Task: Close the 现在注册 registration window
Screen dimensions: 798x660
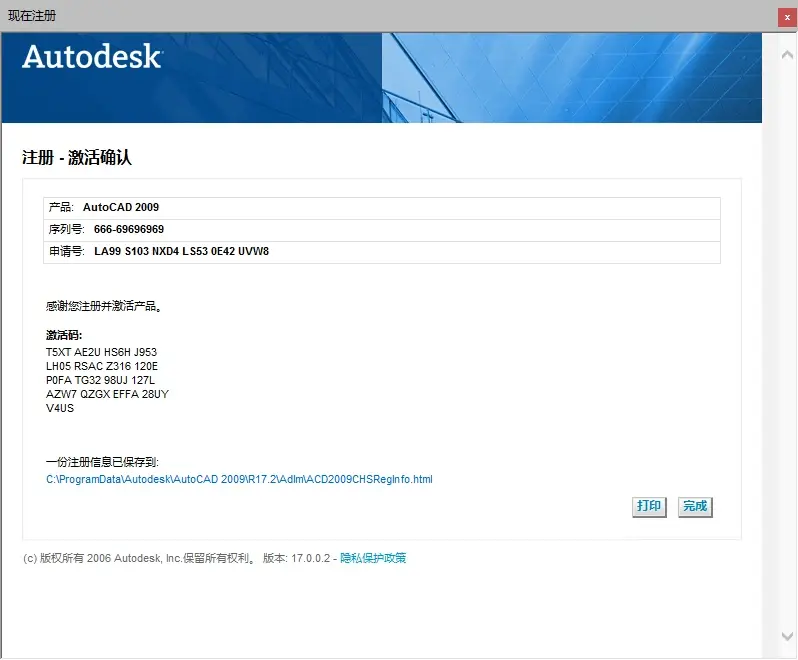Action: [x=787, y=17]
